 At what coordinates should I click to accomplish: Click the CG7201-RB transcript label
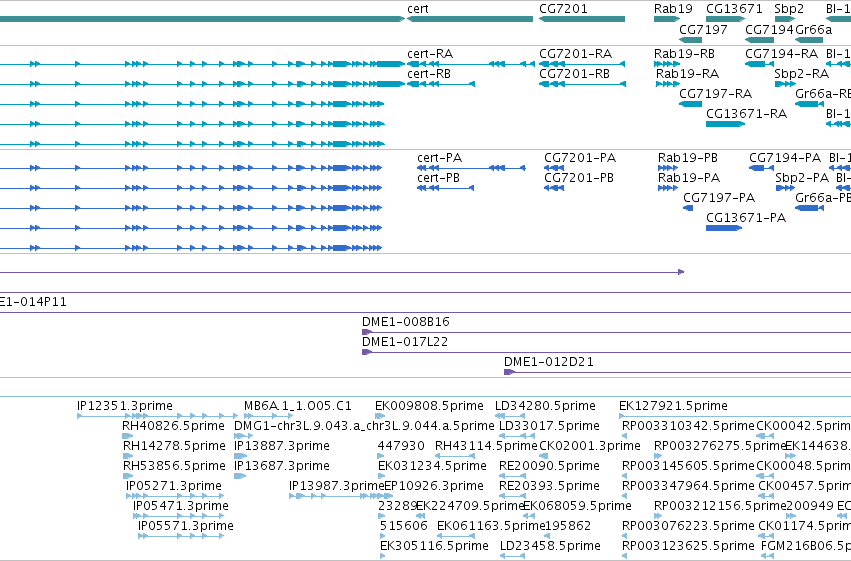tap(574, 74)
